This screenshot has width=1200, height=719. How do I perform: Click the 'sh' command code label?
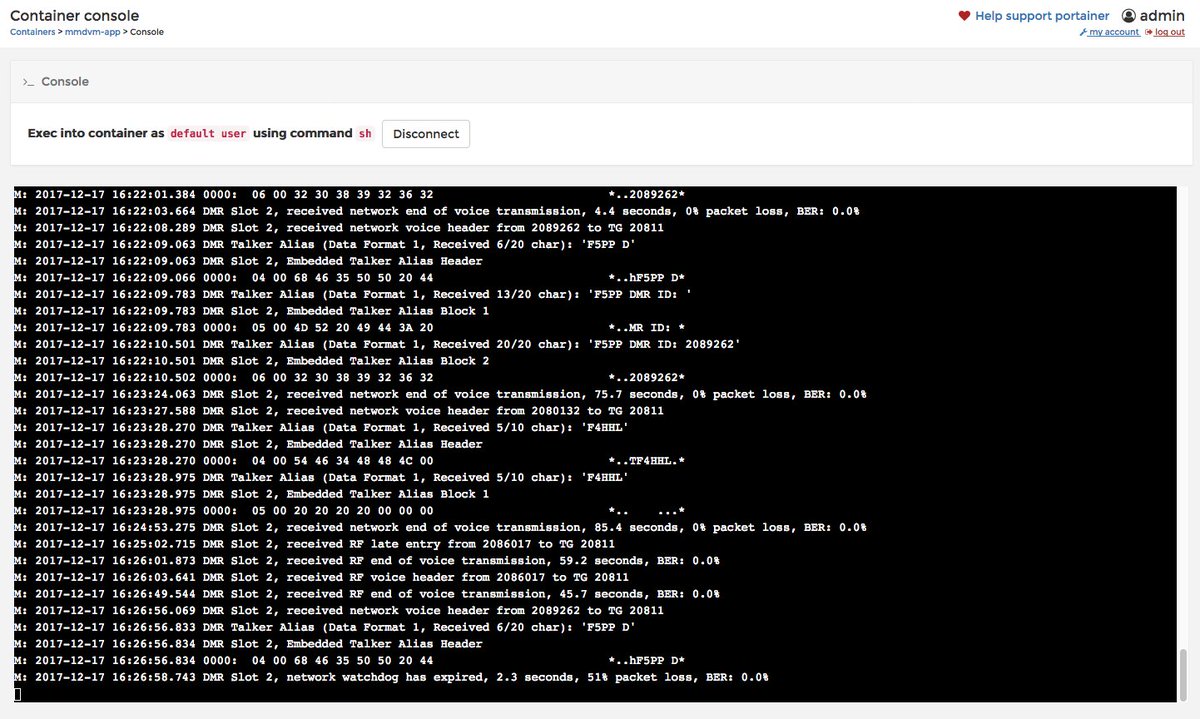(x=364, y=134)
